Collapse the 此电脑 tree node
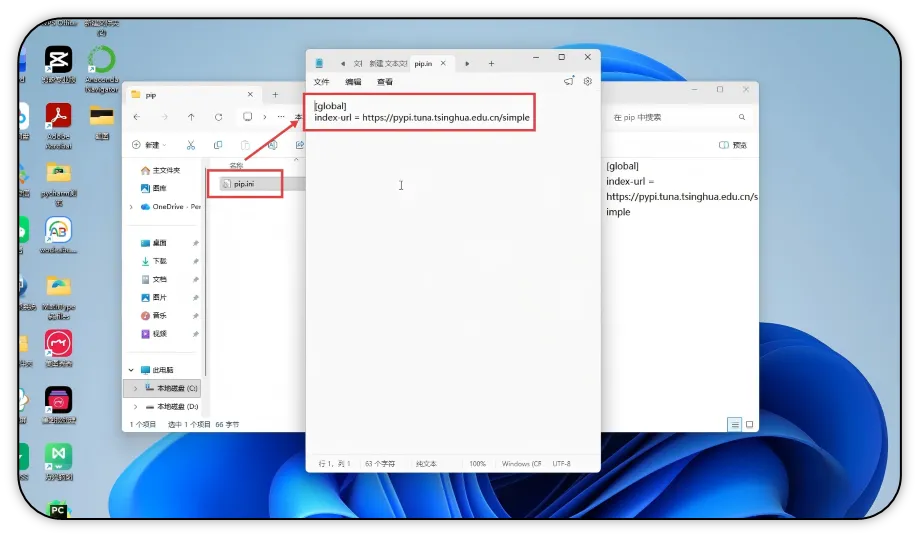The image size is (919, 537). (131, 370)
